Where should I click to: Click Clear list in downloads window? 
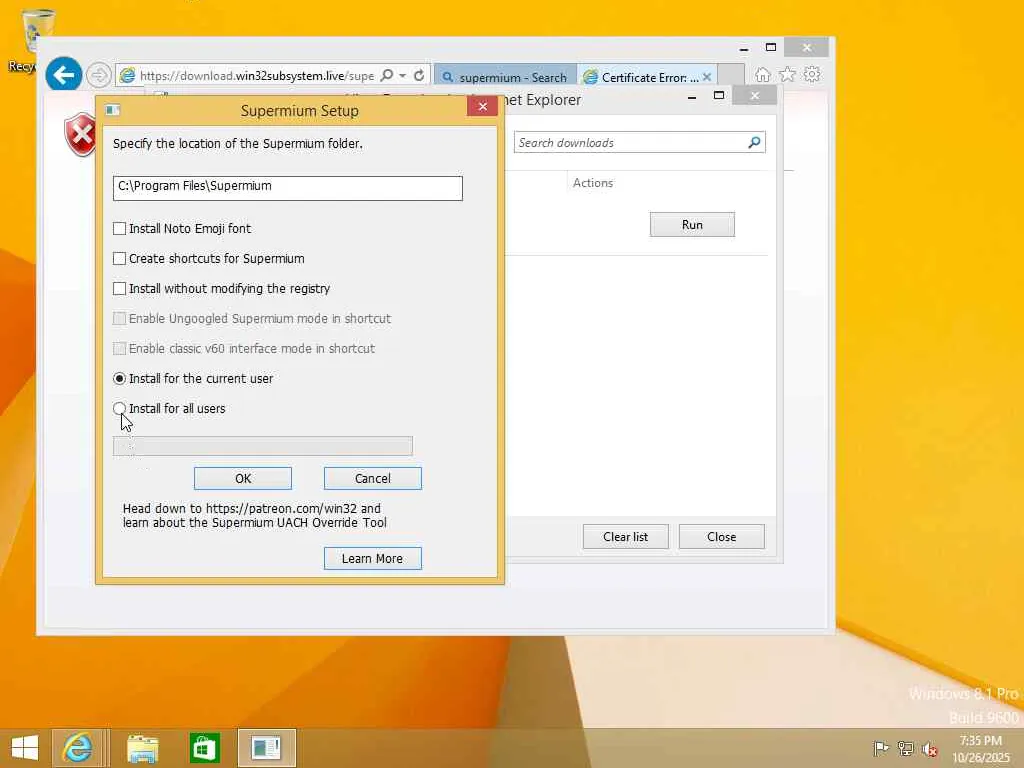pos(626,537)
